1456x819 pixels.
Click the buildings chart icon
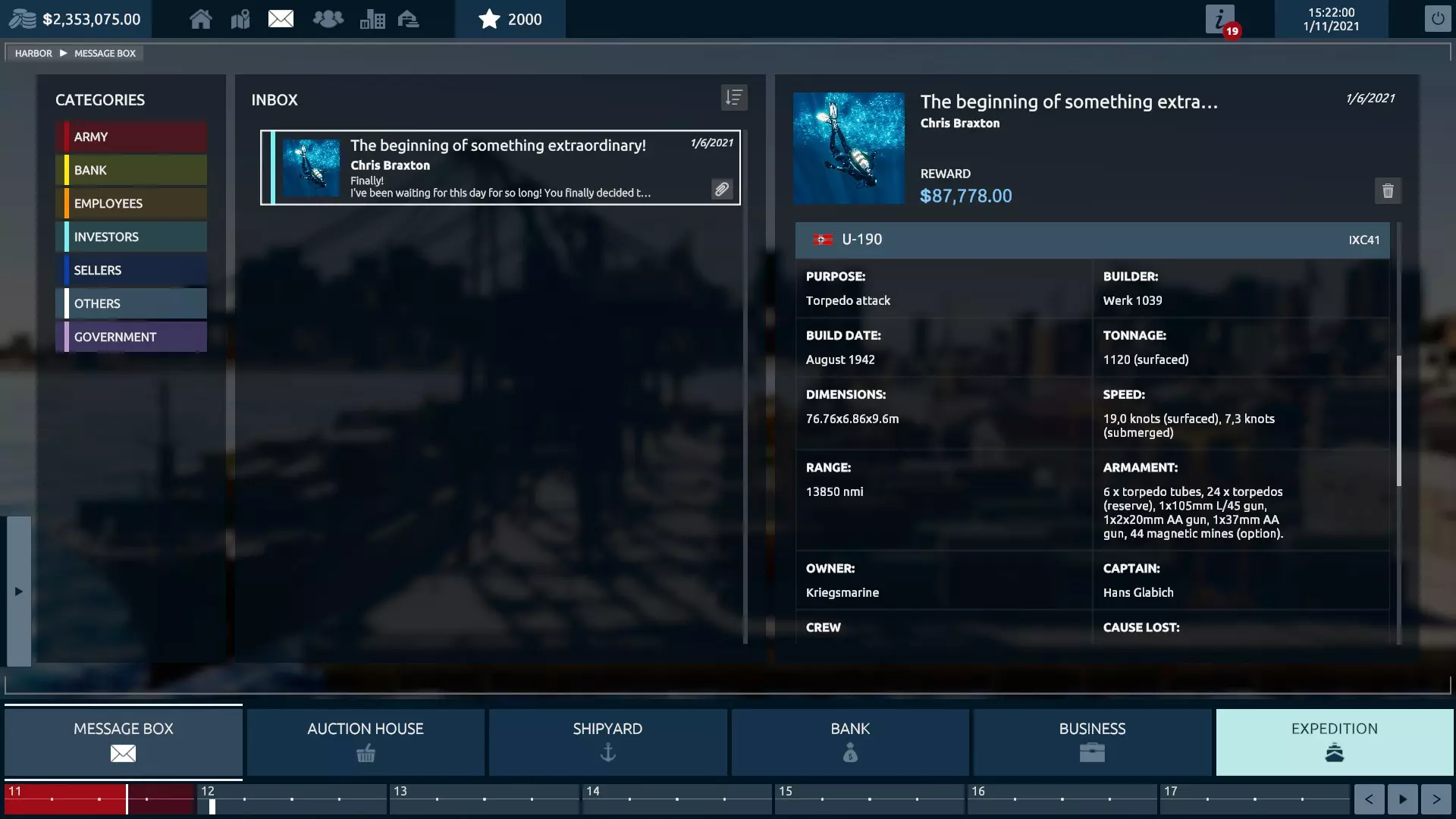click(372, 19)
